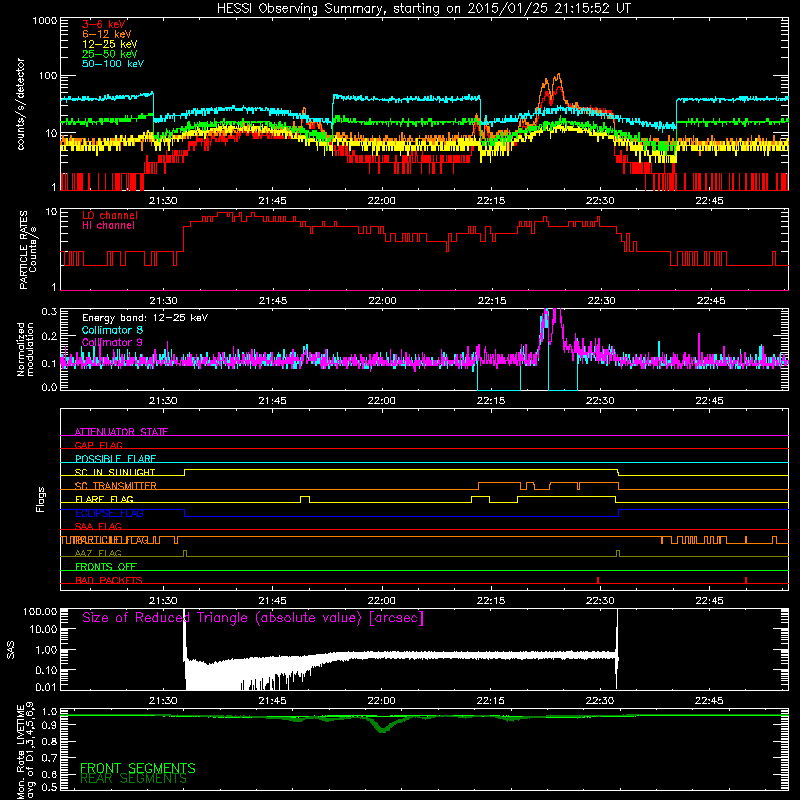Click 22:15 tick under modulation plot
The image size is (800, 800).
coord(491,401)
